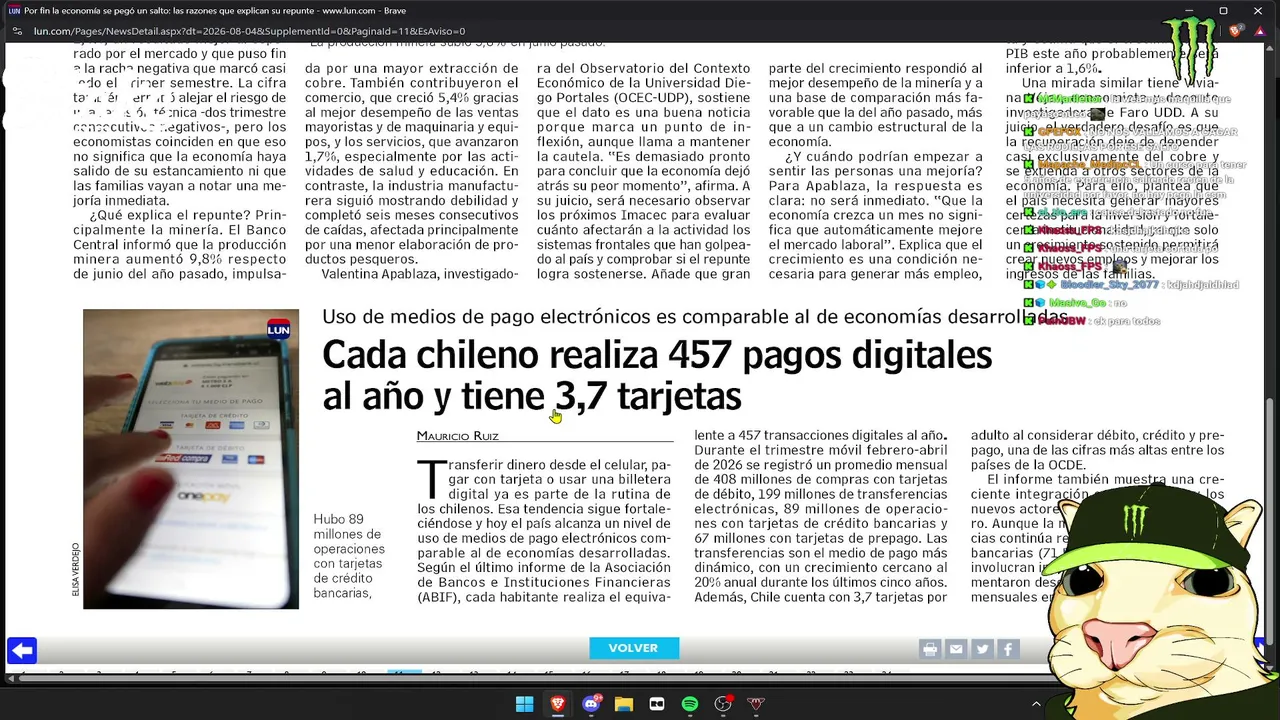
Task: Share the article by email icon
Action: pyautogui.click(x=956, y=649)
